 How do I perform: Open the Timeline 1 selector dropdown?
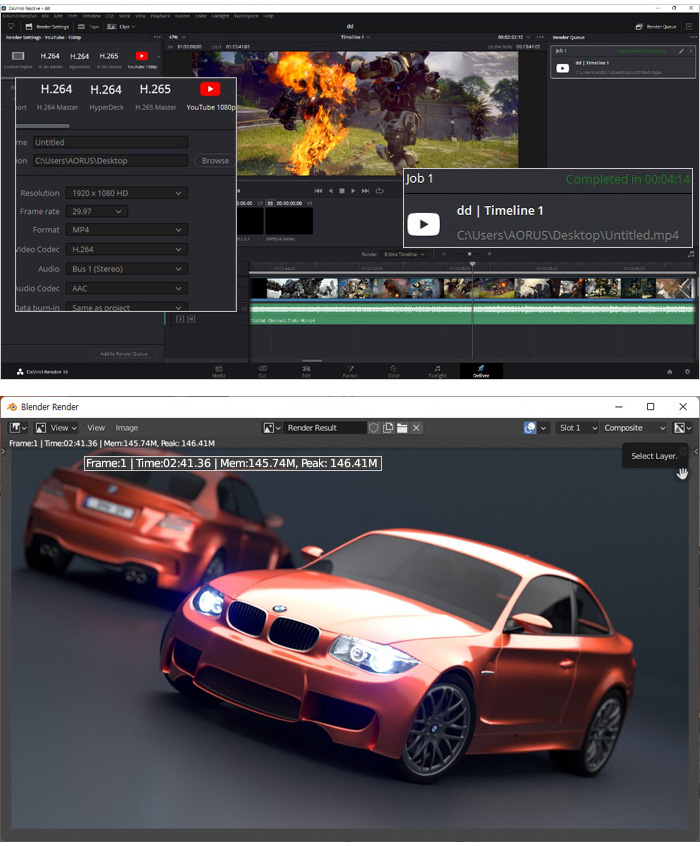355,37
